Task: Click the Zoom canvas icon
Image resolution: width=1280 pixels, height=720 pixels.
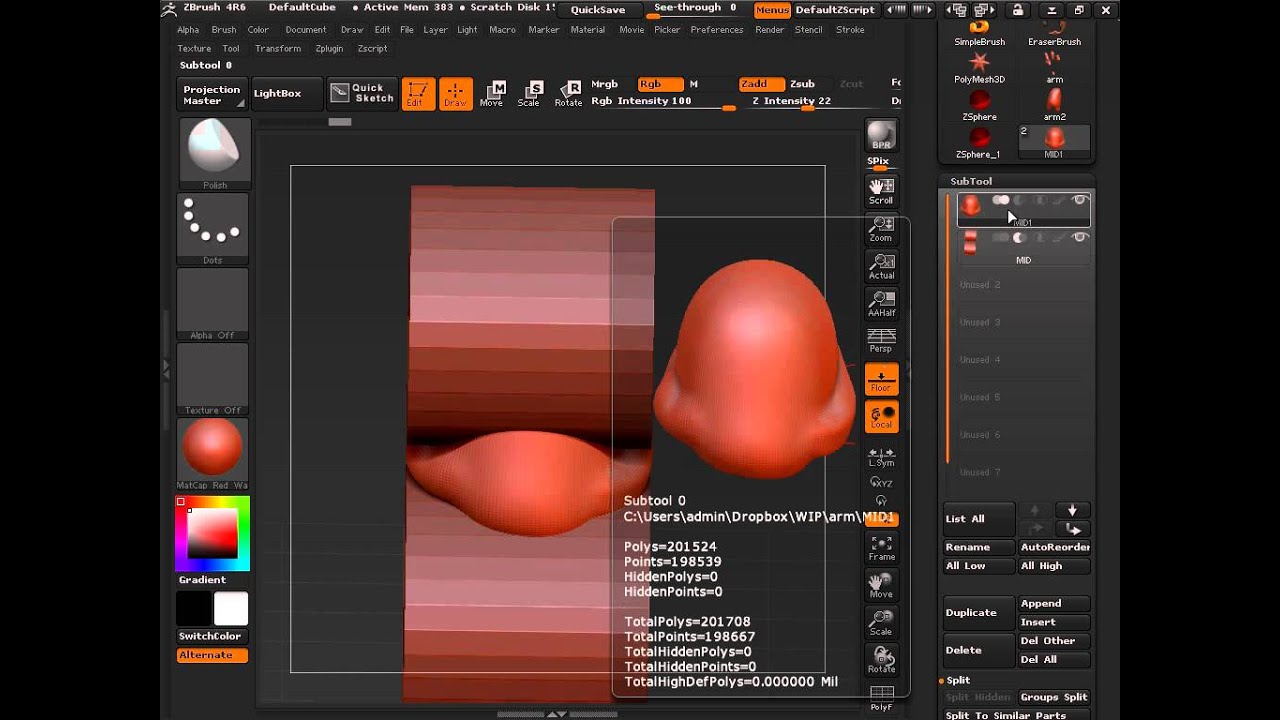Action: pyautogui.click(x=881, y=228)
